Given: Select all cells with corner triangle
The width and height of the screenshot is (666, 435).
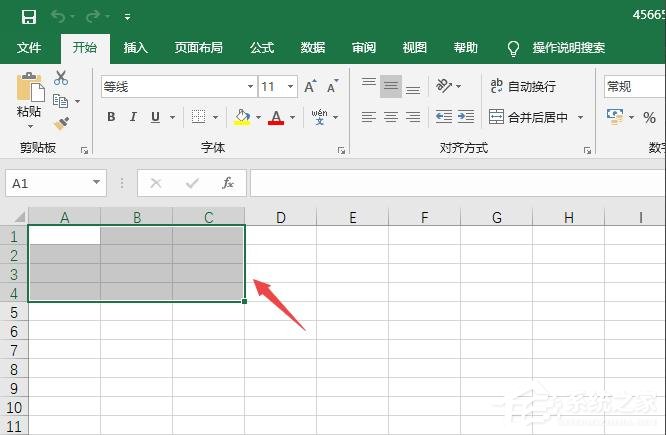Looking at the screenshot, I should point(19,217).
